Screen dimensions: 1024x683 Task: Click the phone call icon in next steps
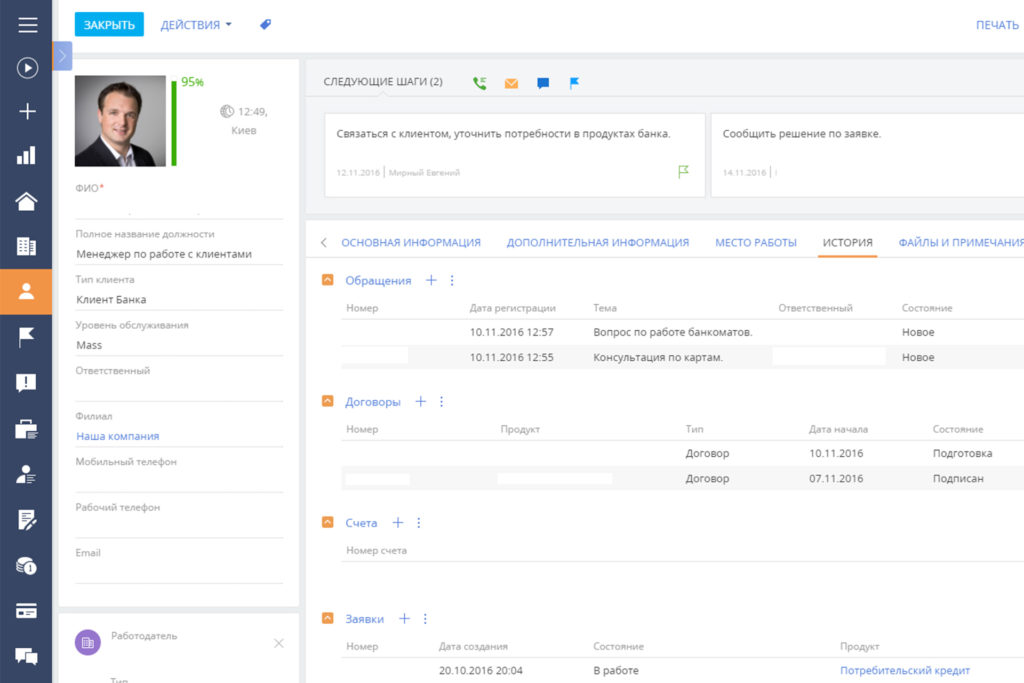480,83
